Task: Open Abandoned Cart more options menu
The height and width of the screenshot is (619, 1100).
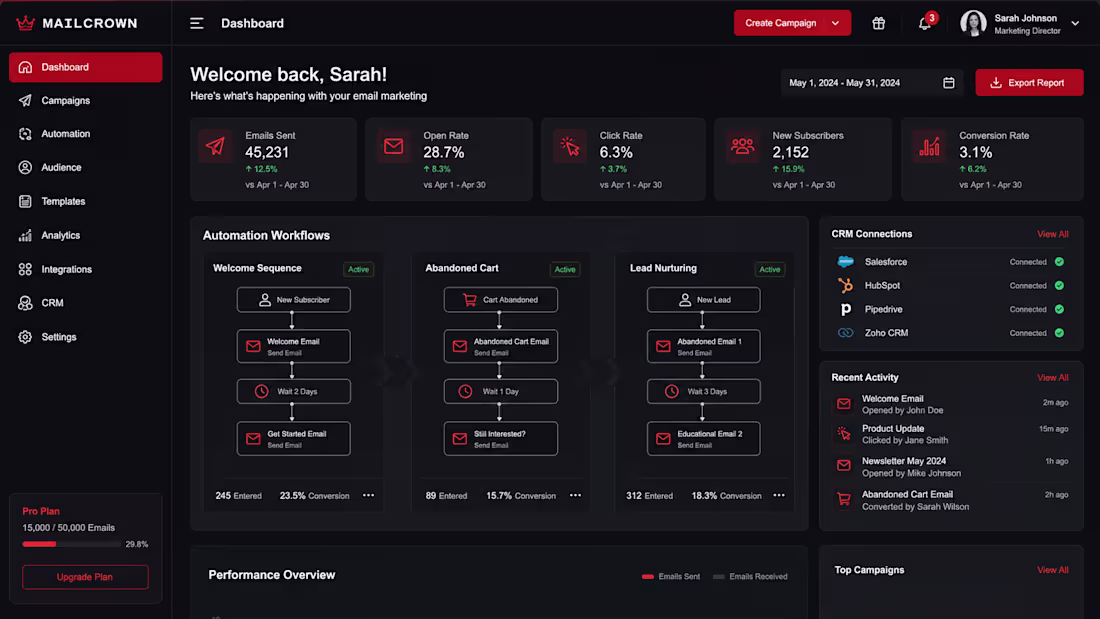Action: pos(575,495)
